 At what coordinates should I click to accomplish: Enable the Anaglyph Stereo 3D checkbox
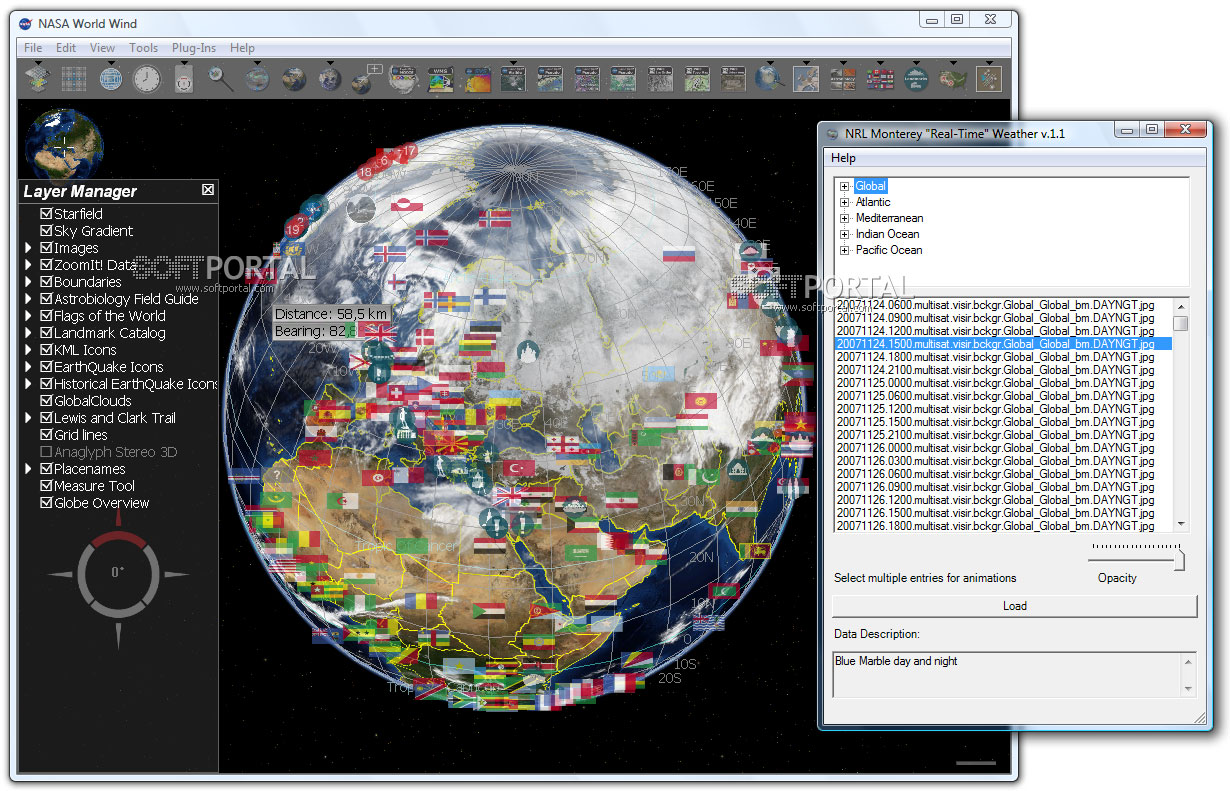pyautogui.click(x=46, y=452)
